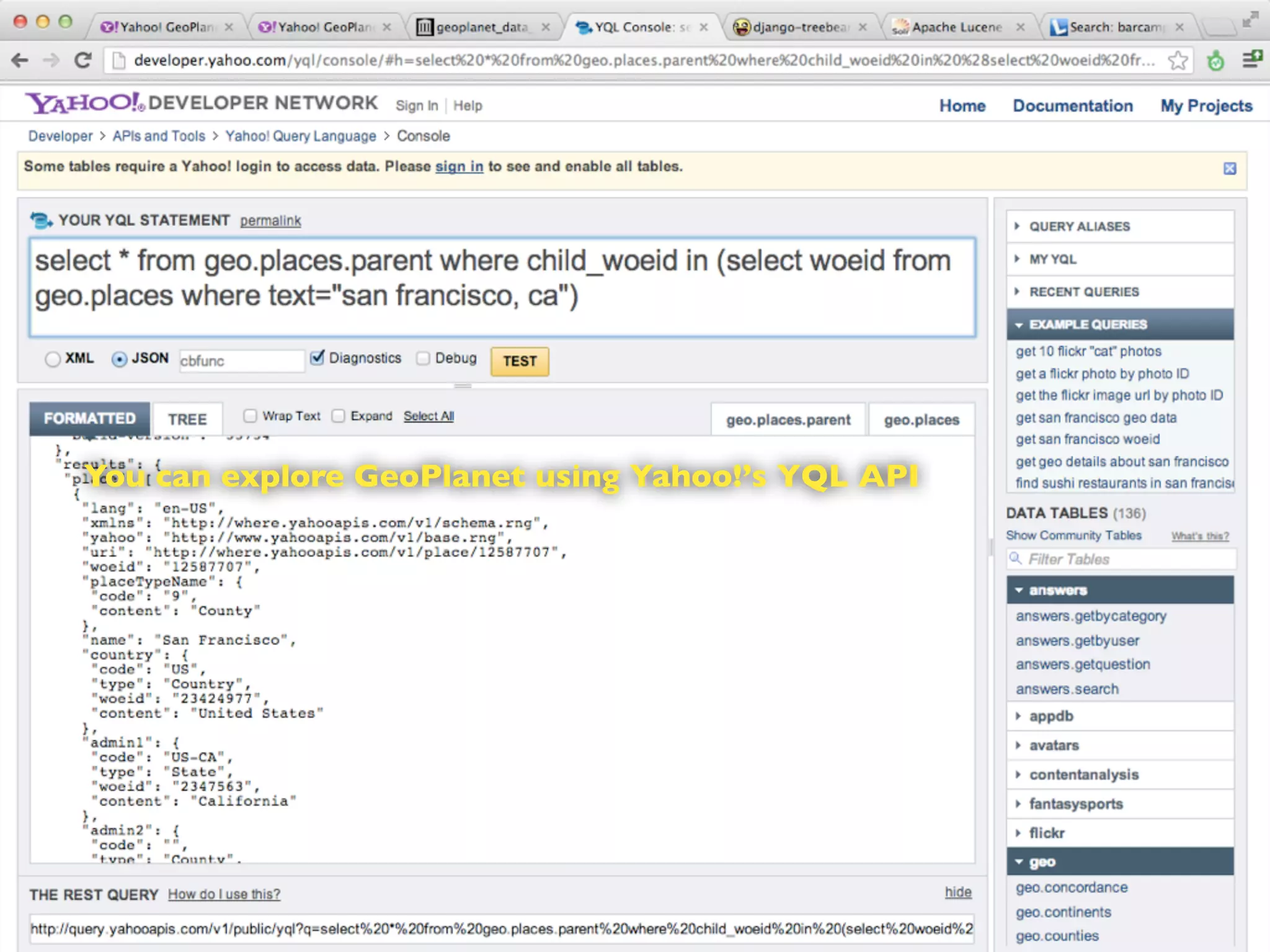Collapse the Example Queries section
Viewport: 1270px width, 952px height.
pyautogui.click(x=1120, y=324)
